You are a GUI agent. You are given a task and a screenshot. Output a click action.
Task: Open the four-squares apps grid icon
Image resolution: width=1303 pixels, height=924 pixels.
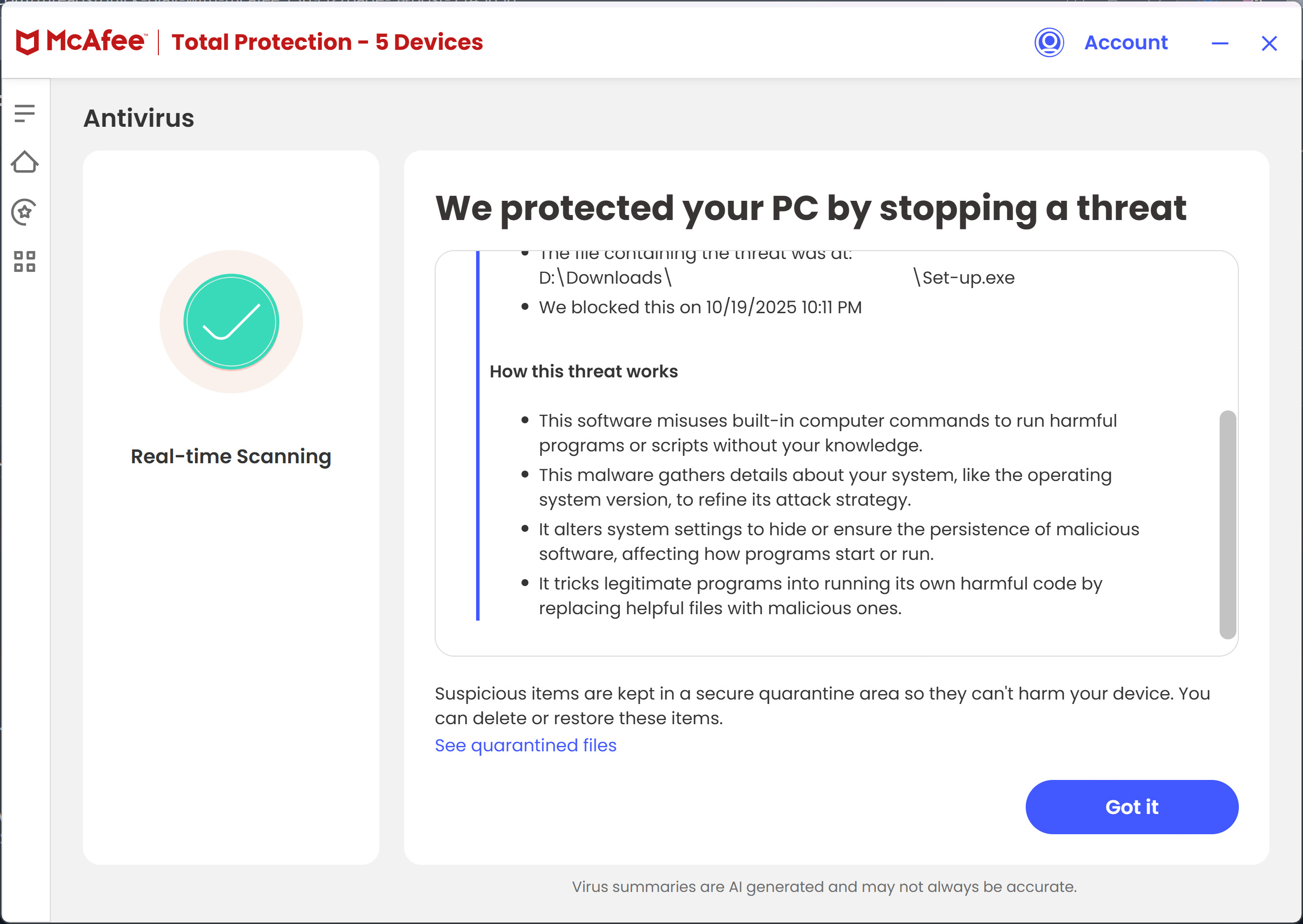click(25, 261)
